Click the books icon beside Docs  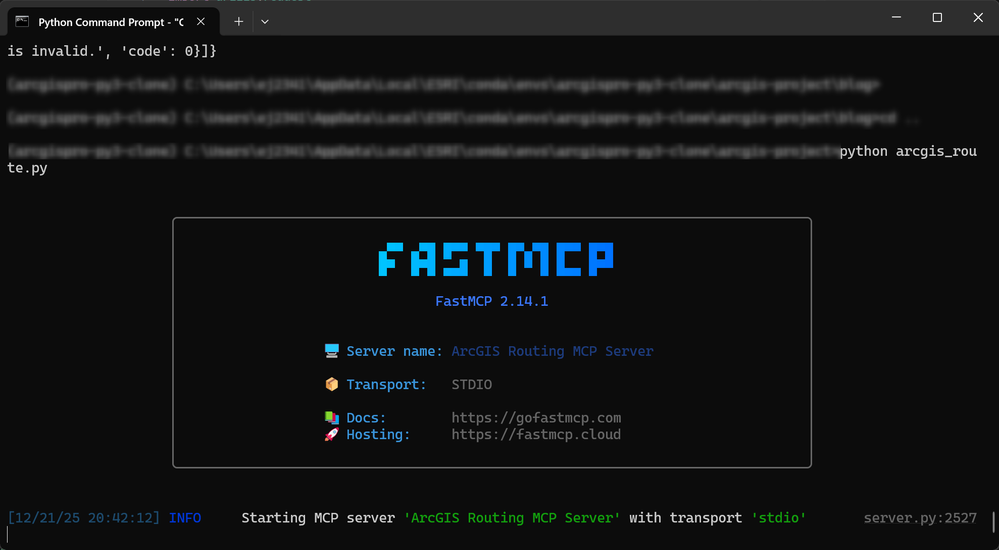coord(332,418)
